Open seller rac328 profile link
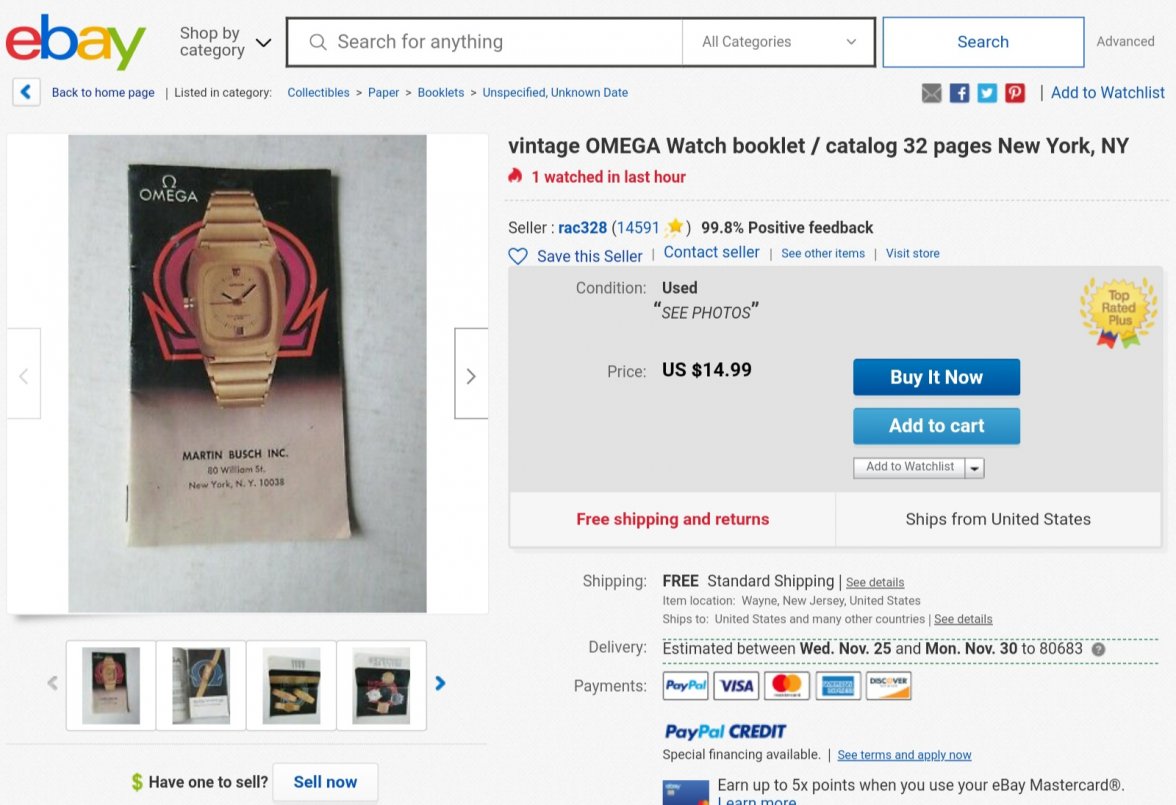Image resolution: width=1176 pixels, height=805 pixels. [582, 228]
